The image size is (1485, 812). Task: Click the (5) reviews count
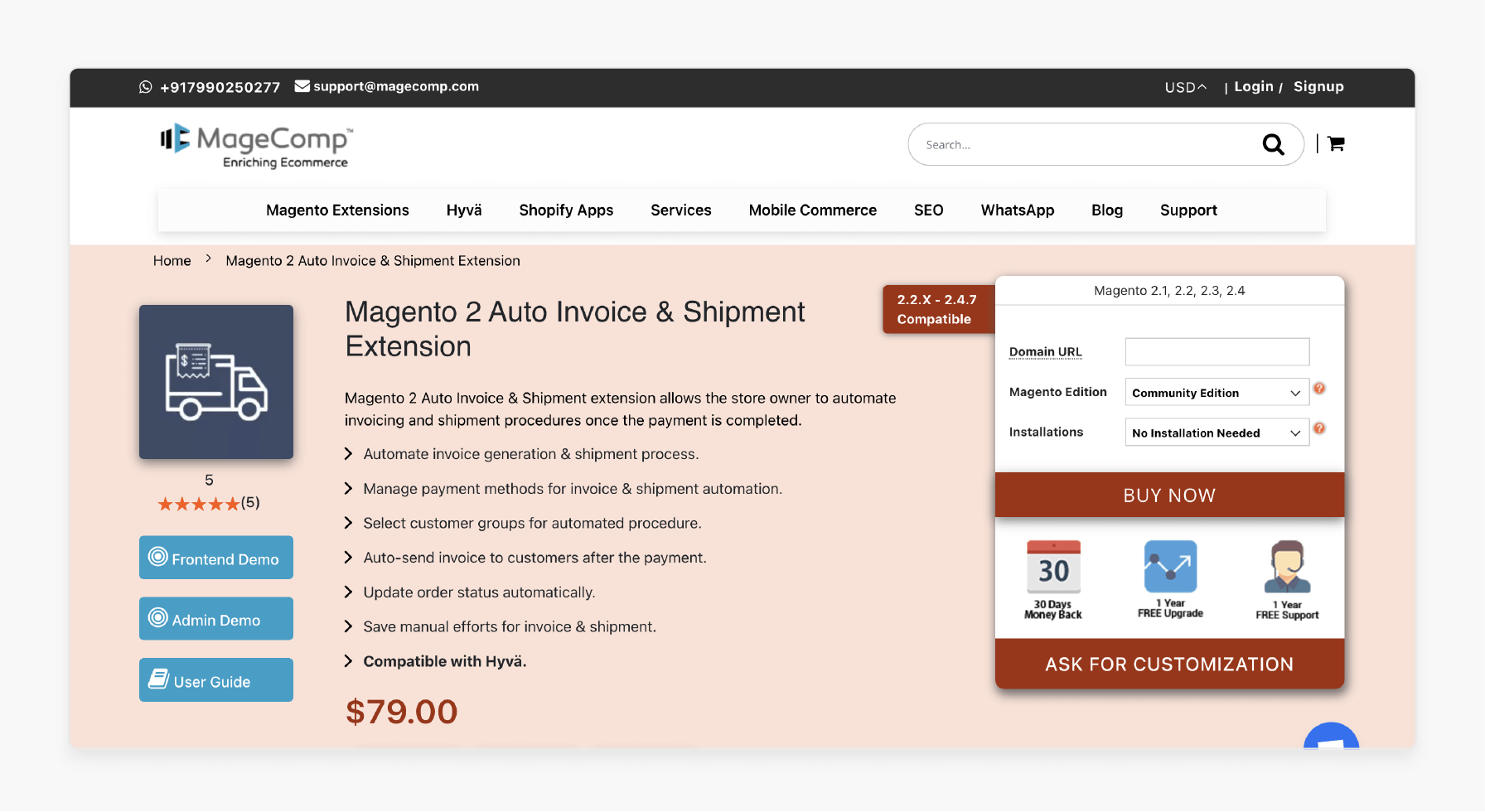tap(250, 503)
